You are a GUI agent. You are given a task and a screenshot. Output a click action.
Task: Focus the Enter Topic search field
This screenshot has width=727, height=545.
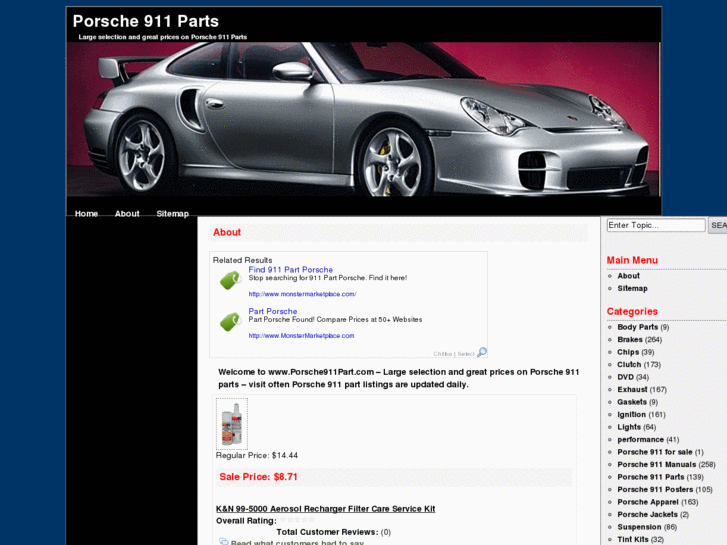click(x=656, y=225)
